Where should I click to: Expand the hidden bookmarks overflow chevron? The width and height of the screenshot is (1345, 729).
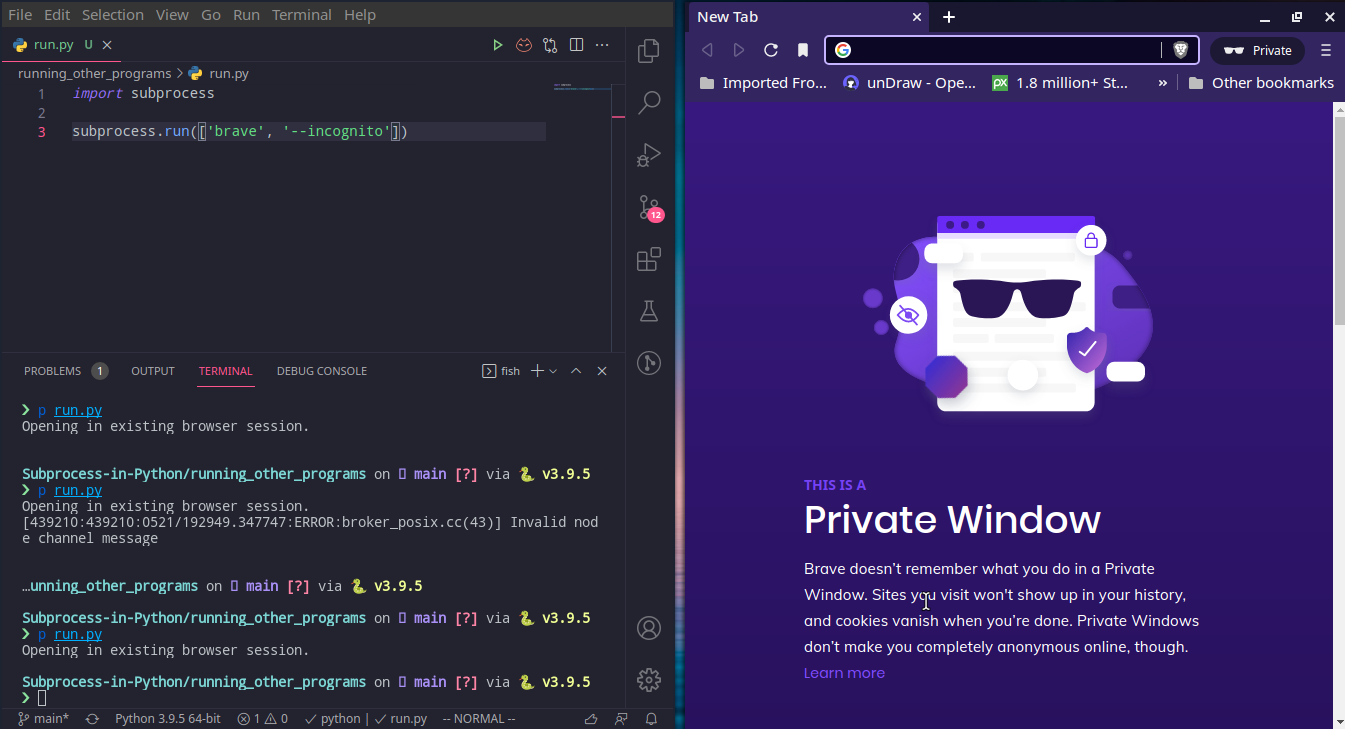pyautogui.click(x=1162, y=83)
